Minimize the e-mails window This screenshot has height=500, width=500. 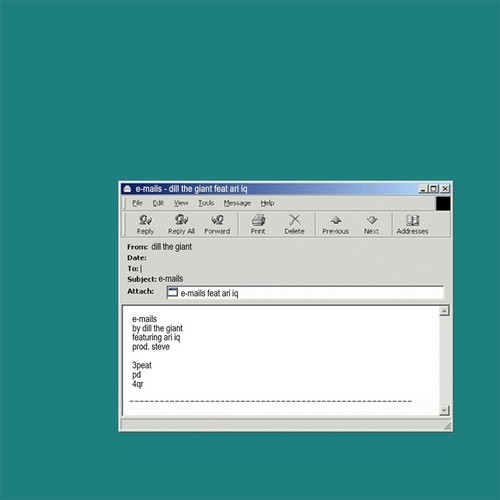click(423, 189)
